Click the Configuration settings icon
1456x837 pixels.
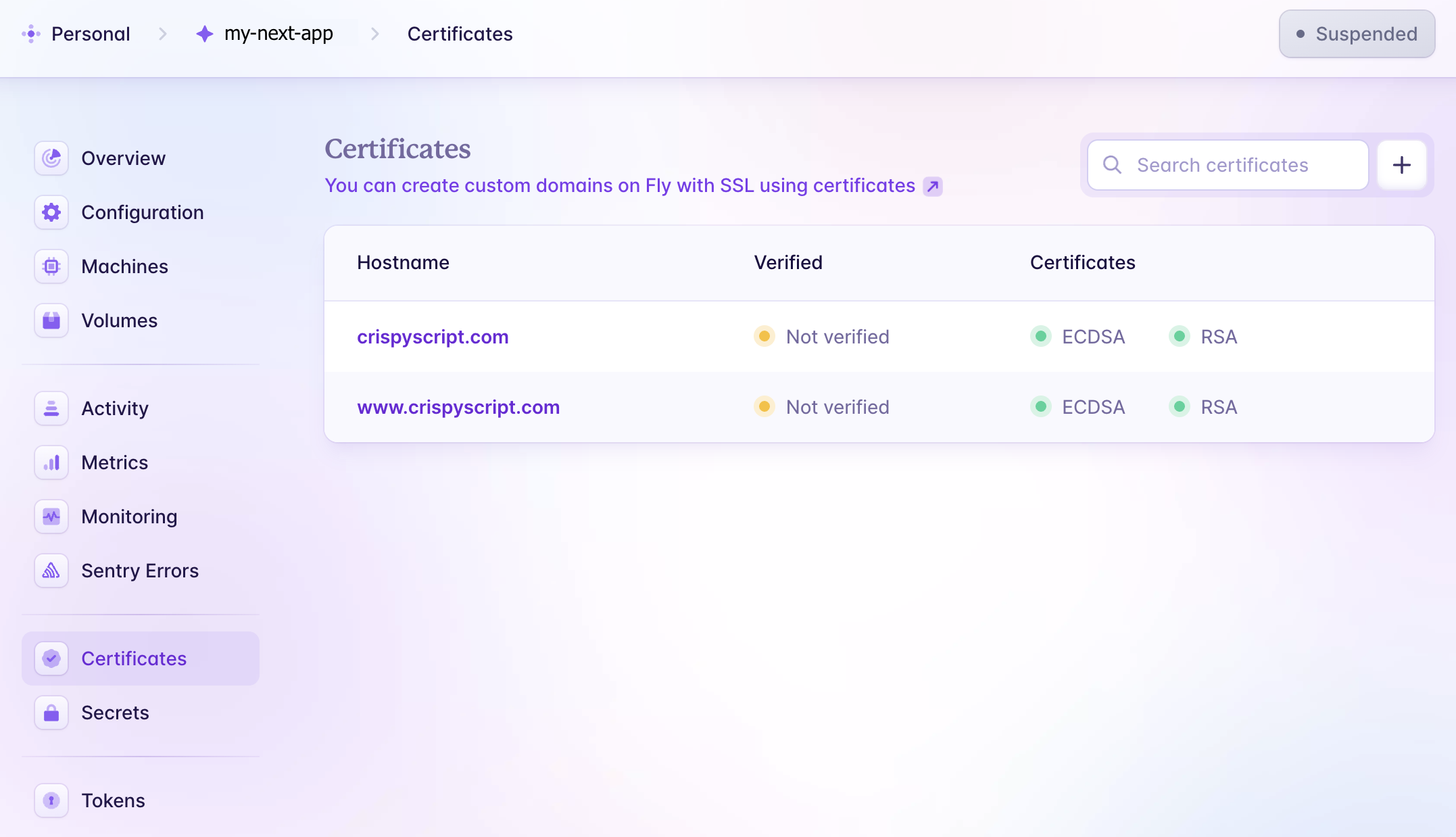50,212
